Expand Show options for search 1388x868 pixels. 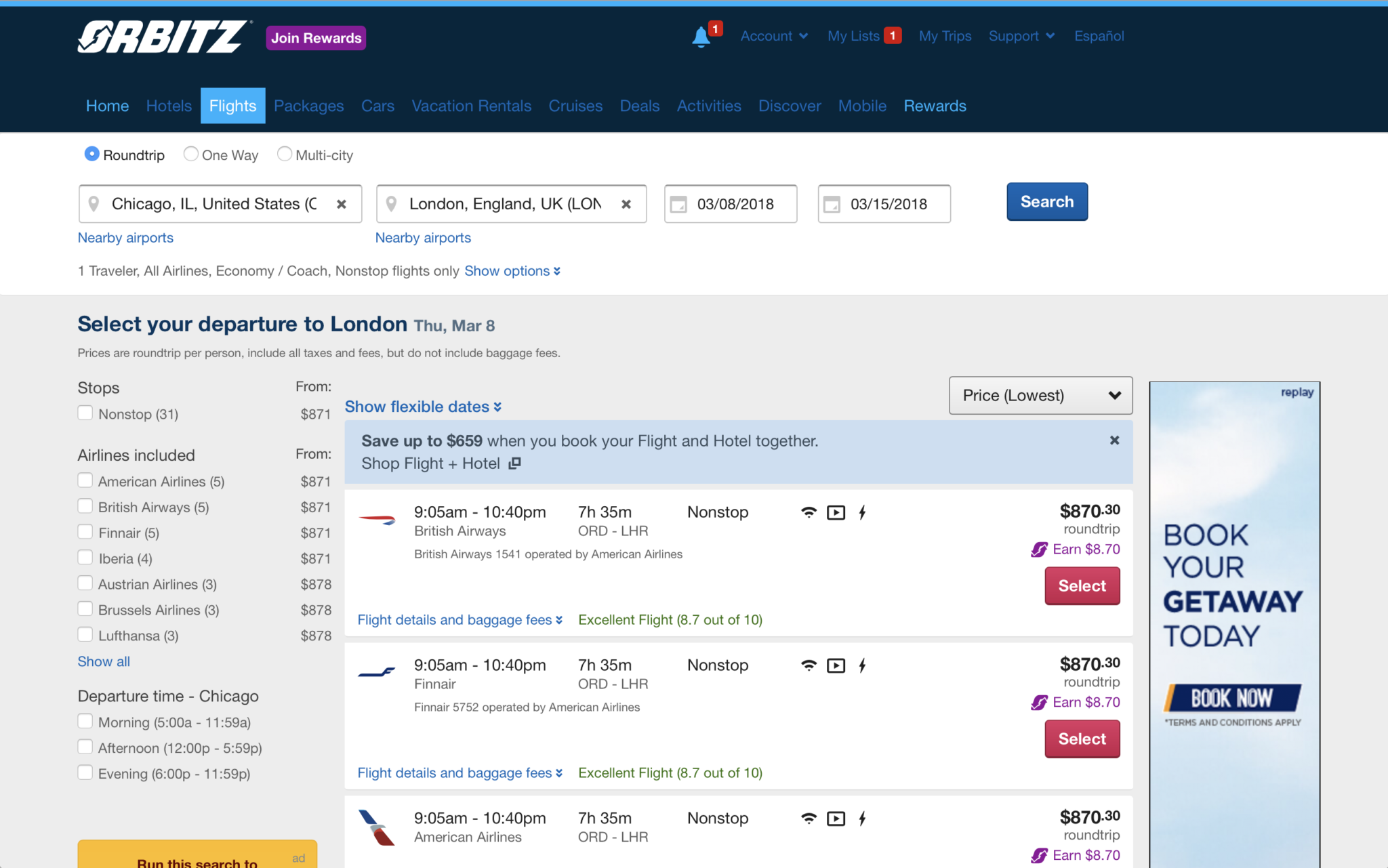tap(512, 271)
